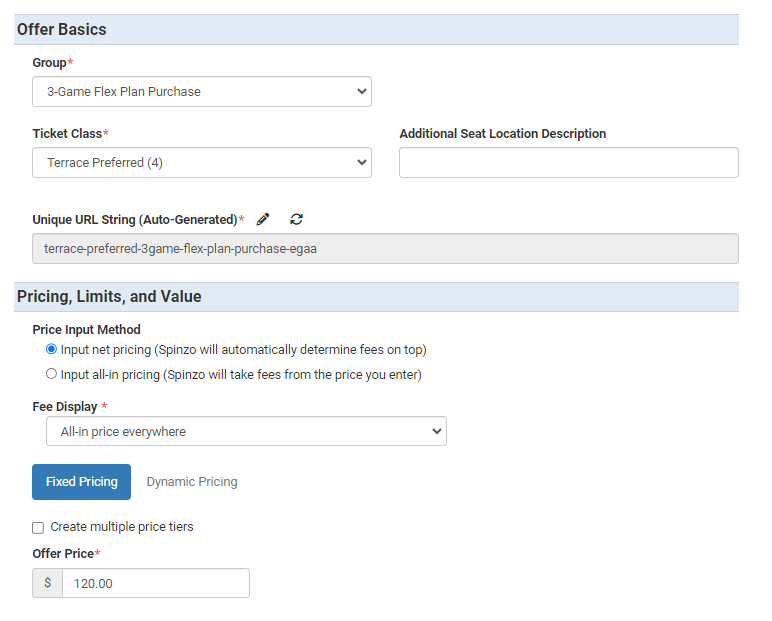Click the Additional Seat Location Description field
The image size is (772, 621).
569,163
